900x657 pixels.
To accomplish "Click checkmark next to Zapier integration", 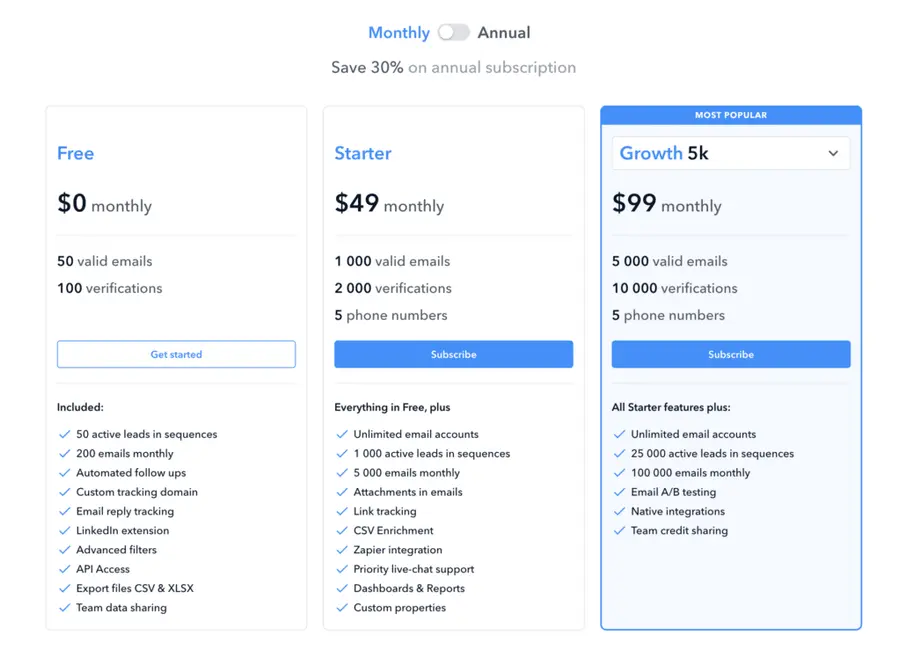I will pos(342,550).
